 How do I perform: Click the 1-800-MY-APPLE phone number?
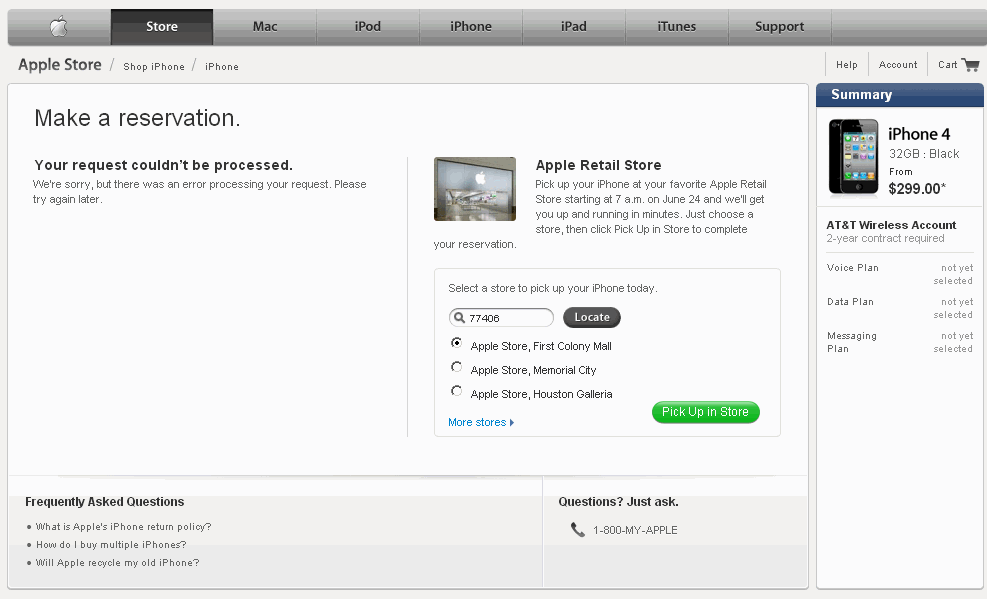point(635,530)
